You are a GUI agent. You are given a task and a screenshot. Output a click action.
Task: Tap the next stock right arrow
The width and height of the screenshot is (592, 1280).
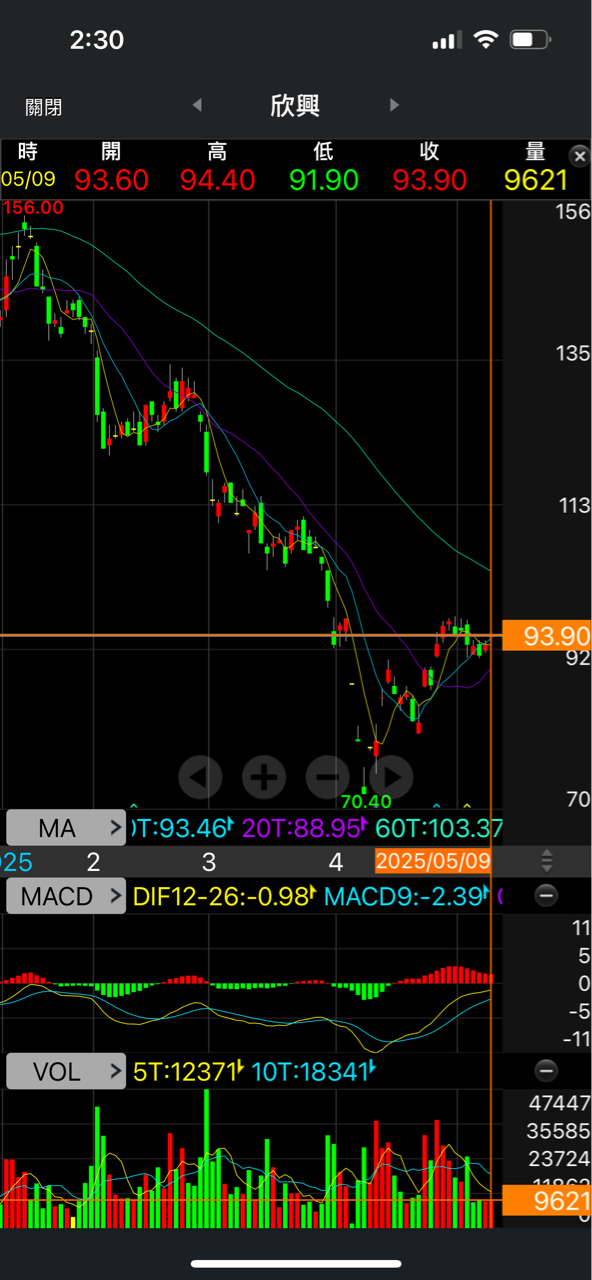pos(395,105)
